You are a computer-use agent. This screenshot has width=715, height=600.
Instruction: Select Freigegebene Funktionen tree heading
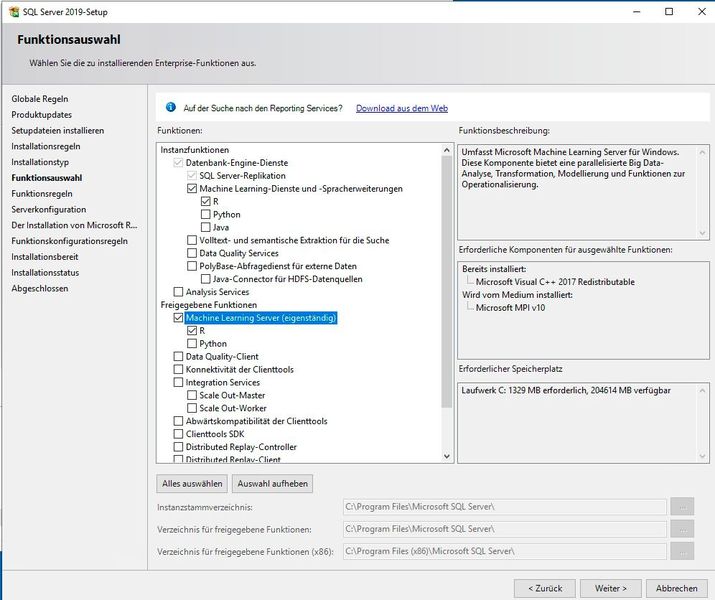(209, 305)
